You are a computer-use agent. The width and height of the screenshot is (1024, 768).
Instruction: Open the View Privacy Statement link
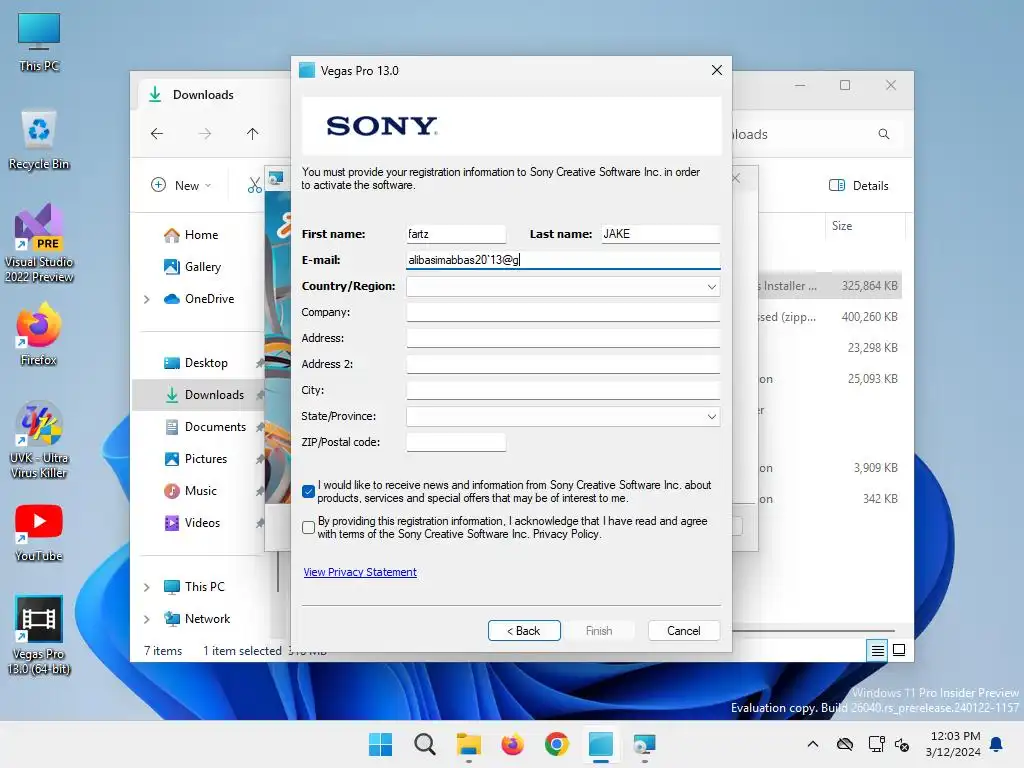pos(360,572)
